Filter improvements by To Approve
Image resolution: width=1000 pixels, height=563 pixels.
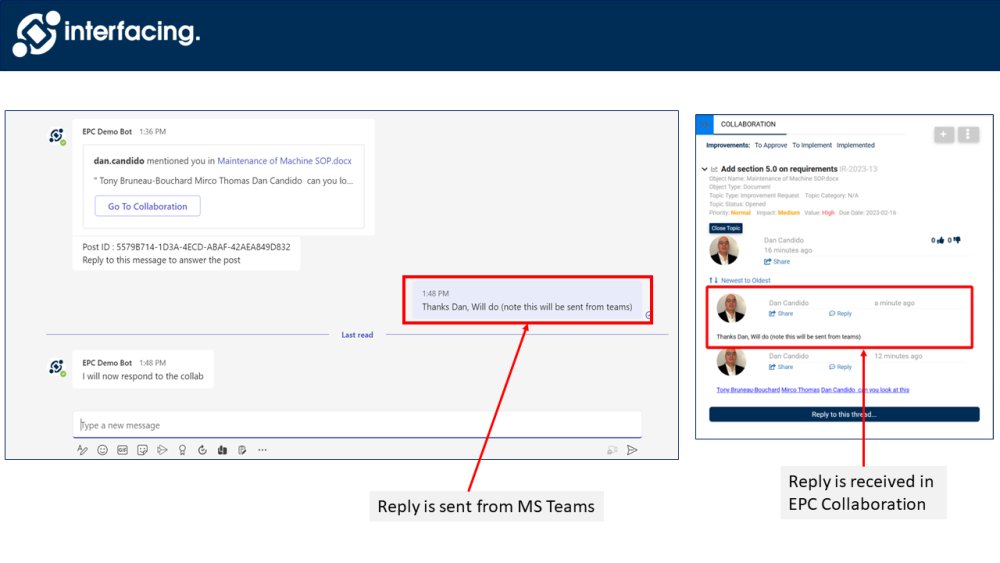click(770, 145)
